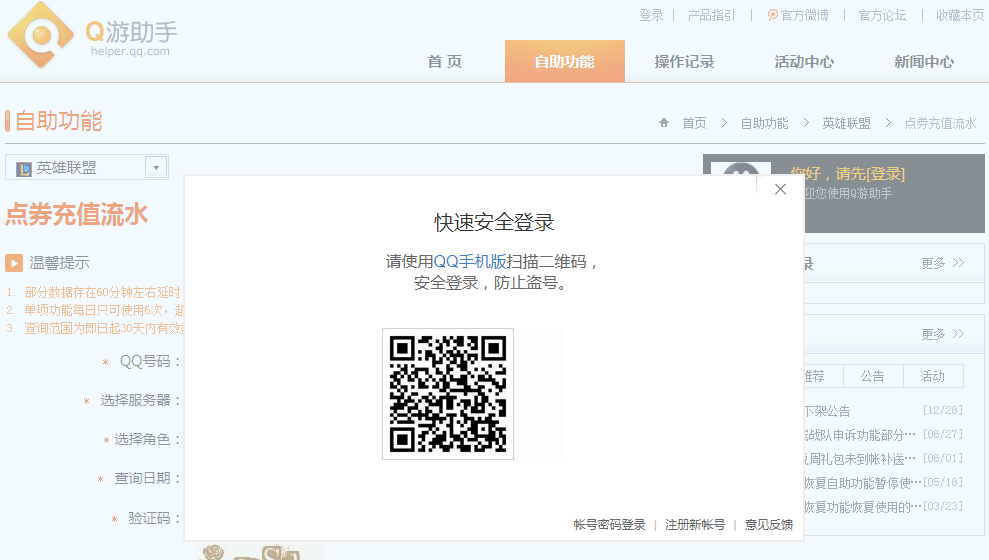
Task: Select the 自助功能 navigation tab
Action: (x=565, y=61)
